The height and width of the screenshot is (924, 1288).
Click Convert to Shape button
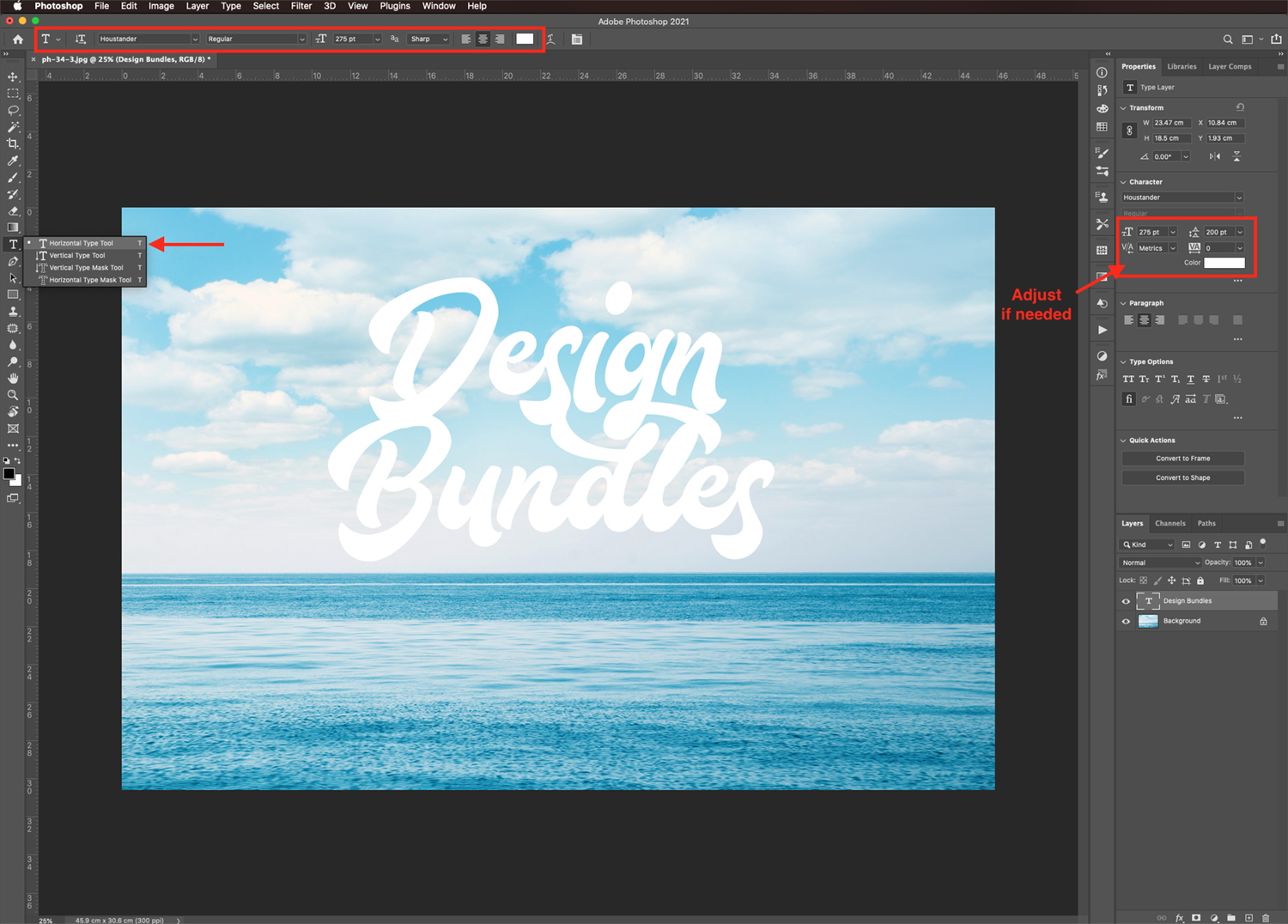pyautogui.click(x=1182, y=477)
